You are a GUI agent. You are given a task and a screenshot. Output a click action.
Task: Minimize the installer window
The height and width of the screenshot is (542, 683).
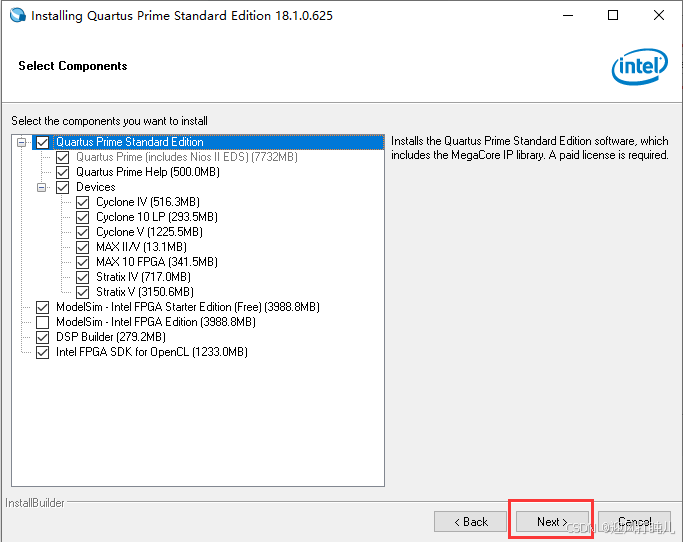pos(568,15)
